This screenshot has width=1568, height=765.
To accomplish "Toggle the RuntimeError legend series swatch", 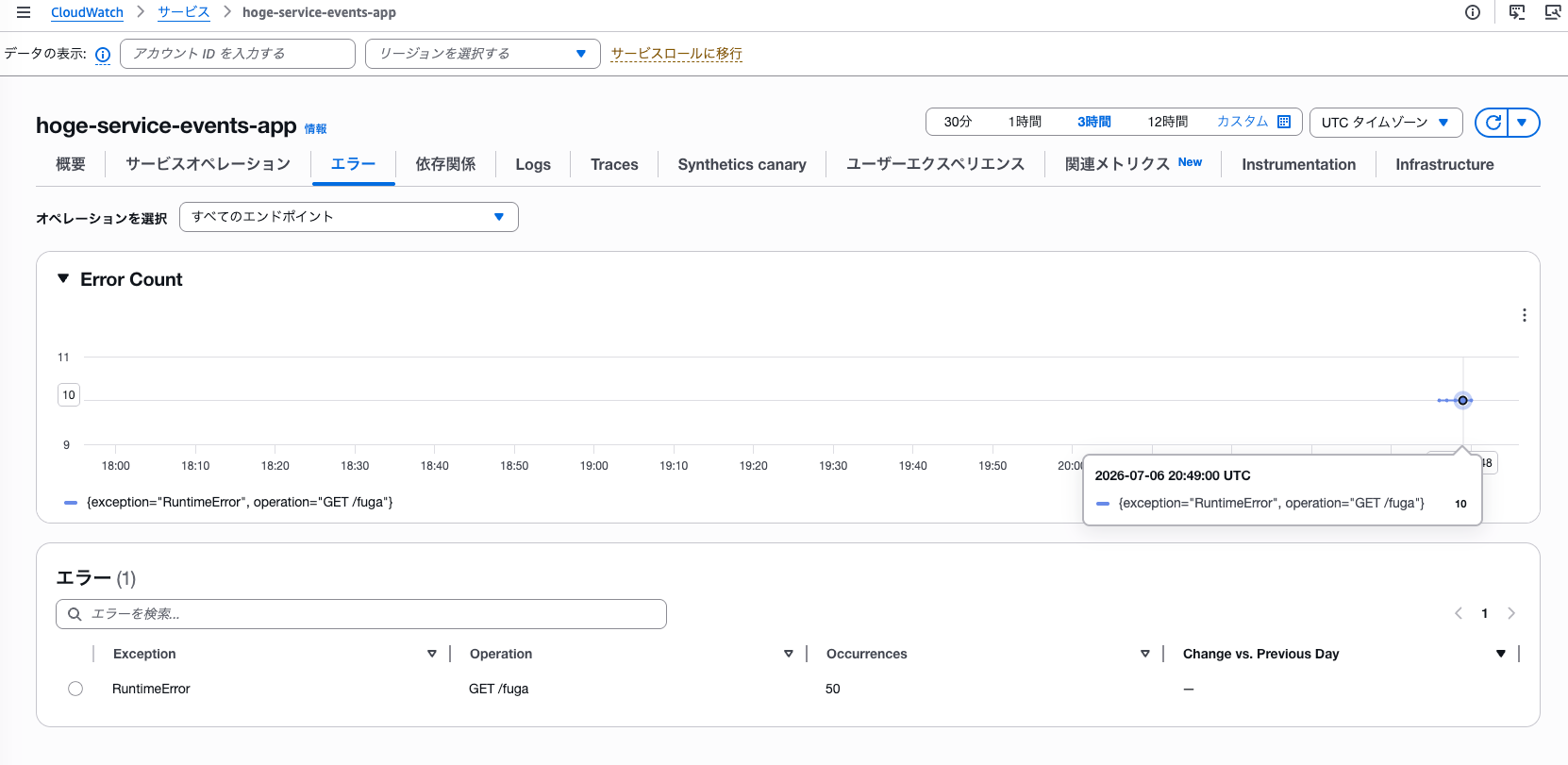I will [x=71, y=503].
